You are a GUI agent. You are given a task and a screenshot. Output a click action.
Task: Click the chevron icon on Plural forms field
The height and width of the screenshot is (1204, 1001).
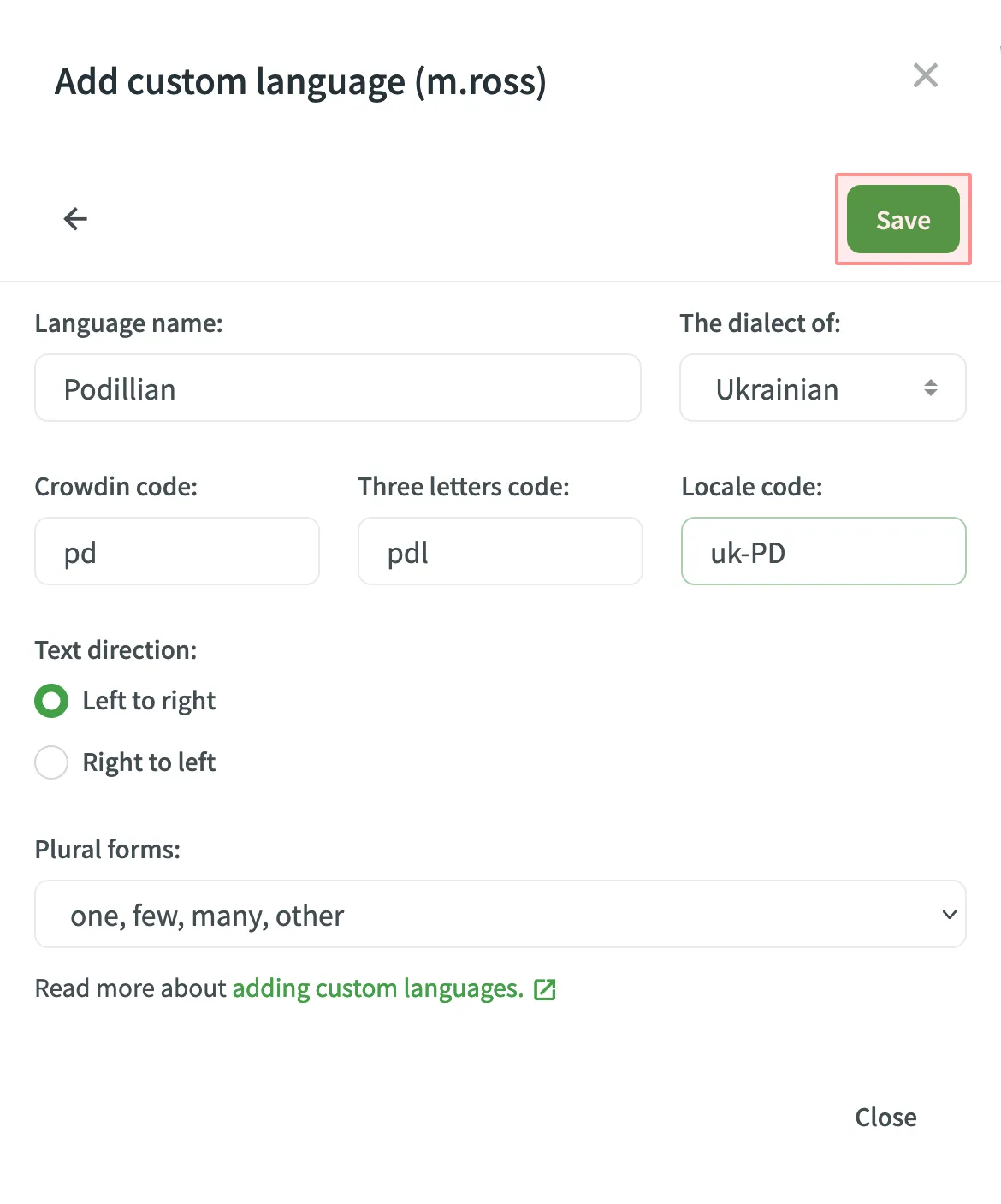pos(949,914)
